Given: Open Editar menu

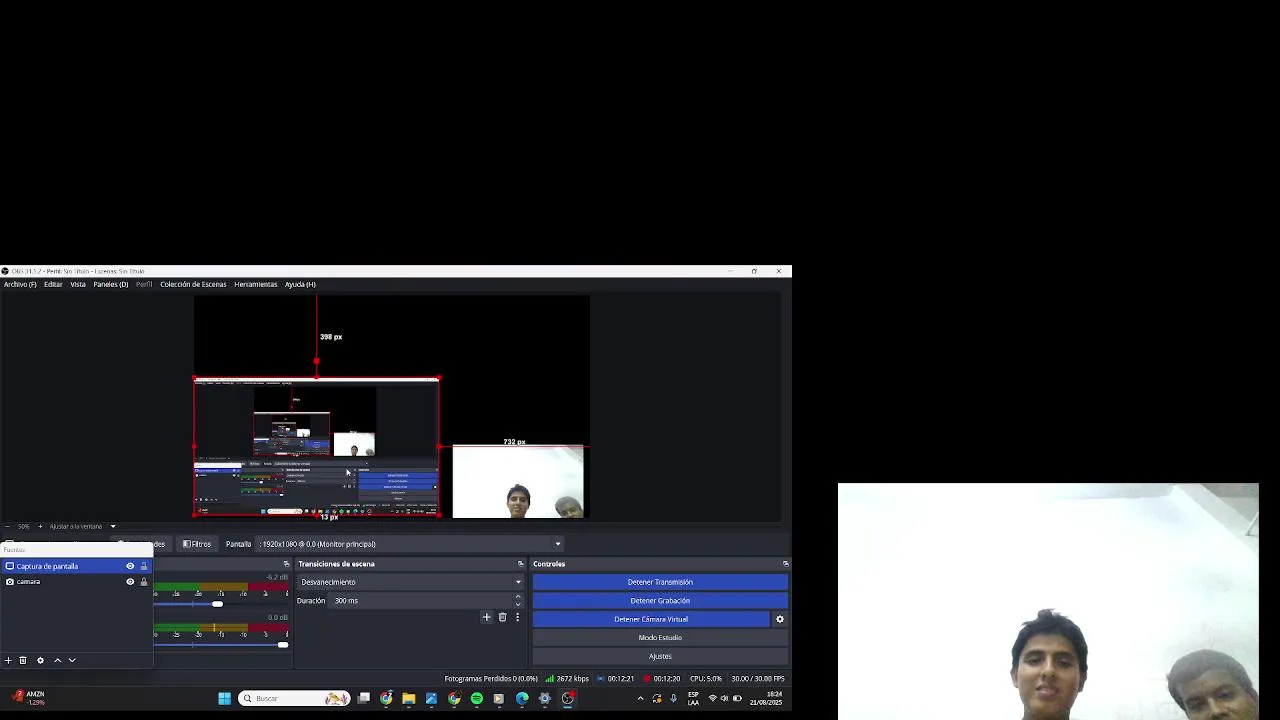Looking at the screenshot, I should click(53, 284).
